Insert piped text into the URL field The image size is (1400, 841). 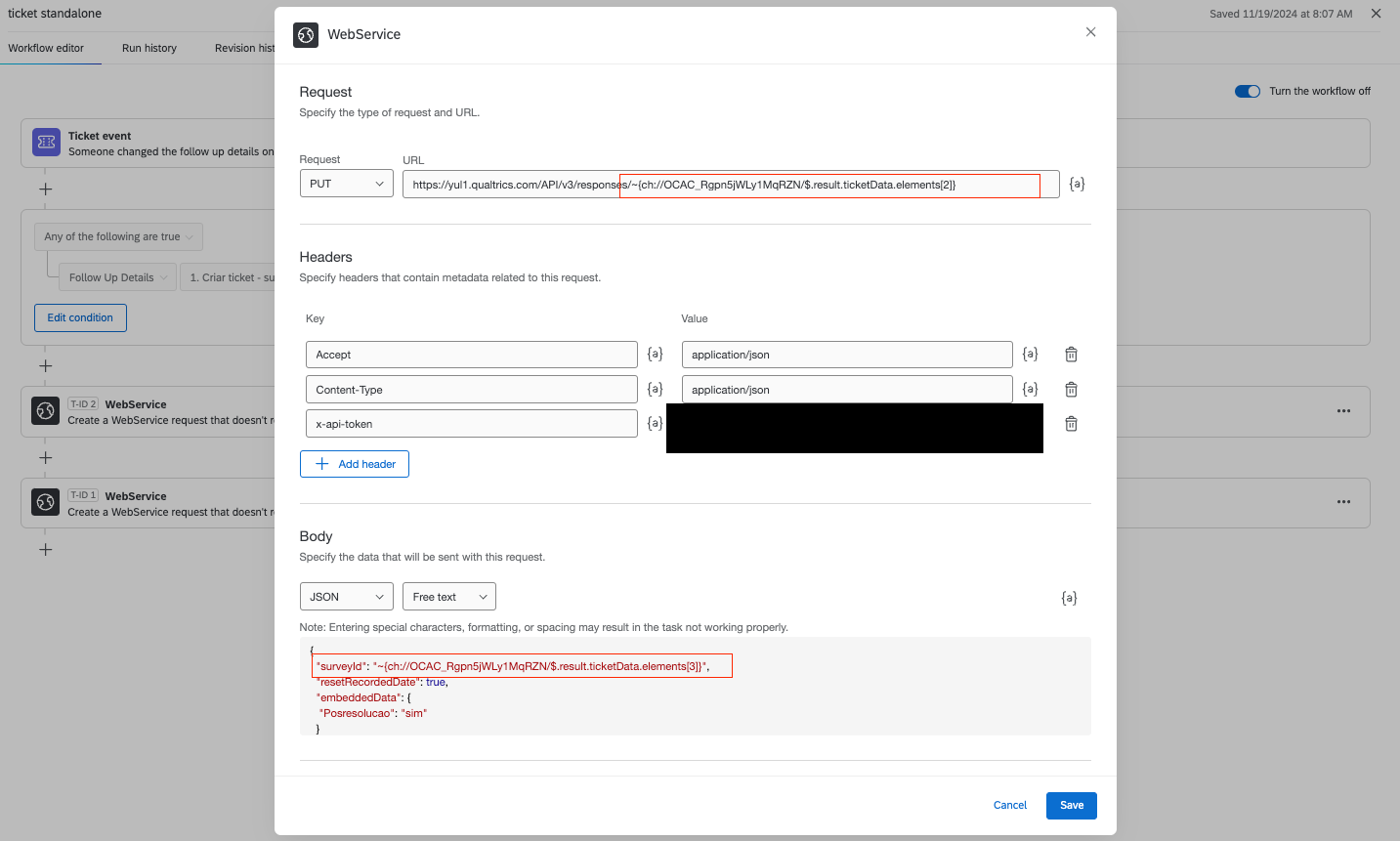[1077, 184]
